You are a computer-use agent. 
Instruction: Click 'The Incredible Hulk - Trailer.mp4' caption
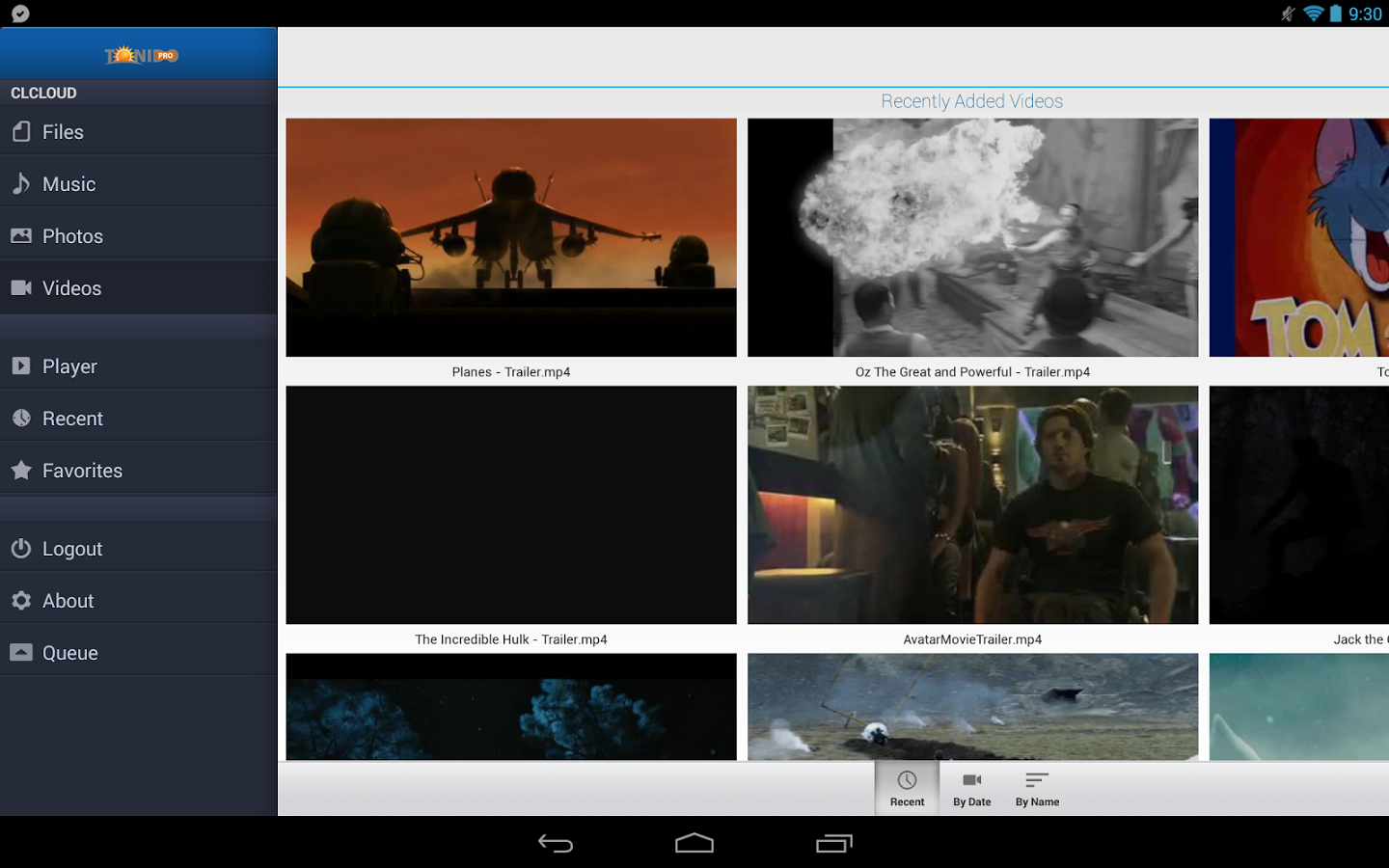pos(511,638)
